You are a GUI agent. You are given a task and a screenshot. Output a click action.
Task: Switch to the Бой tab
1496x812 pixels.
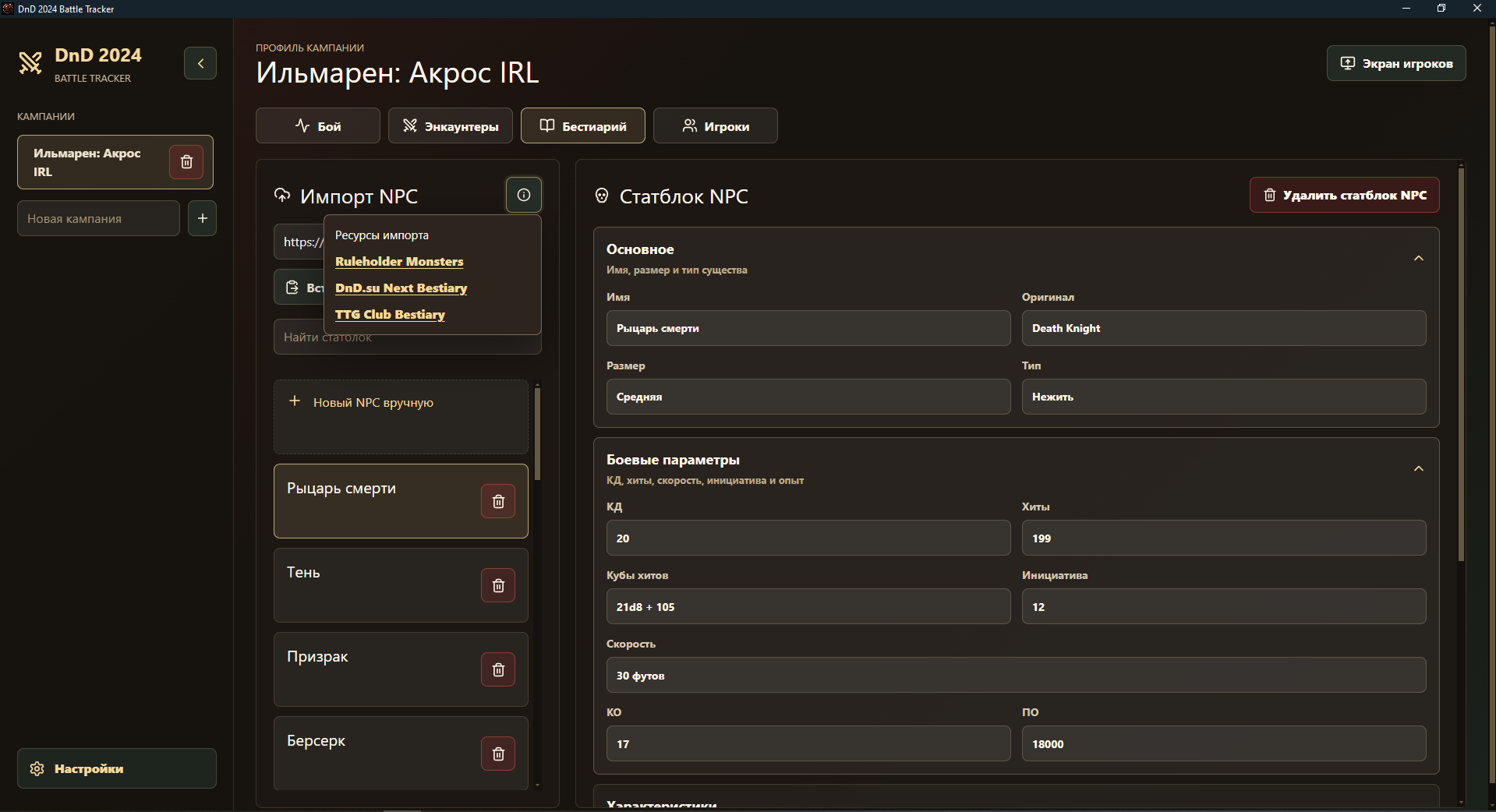pos(318,125)
